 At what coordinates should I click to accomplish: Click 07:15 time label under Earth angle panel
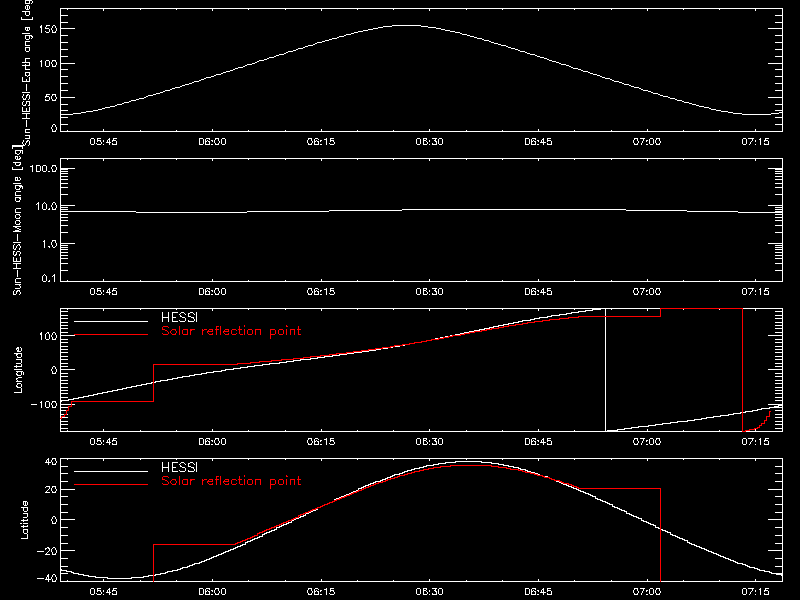pos(756,142)
